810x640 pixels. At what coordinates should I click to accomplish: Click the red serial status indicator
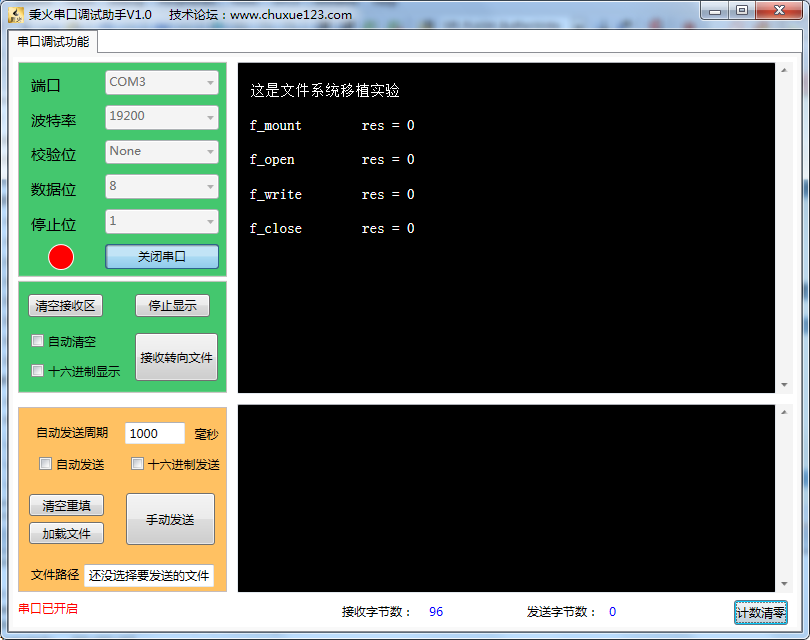click(61, 257)
